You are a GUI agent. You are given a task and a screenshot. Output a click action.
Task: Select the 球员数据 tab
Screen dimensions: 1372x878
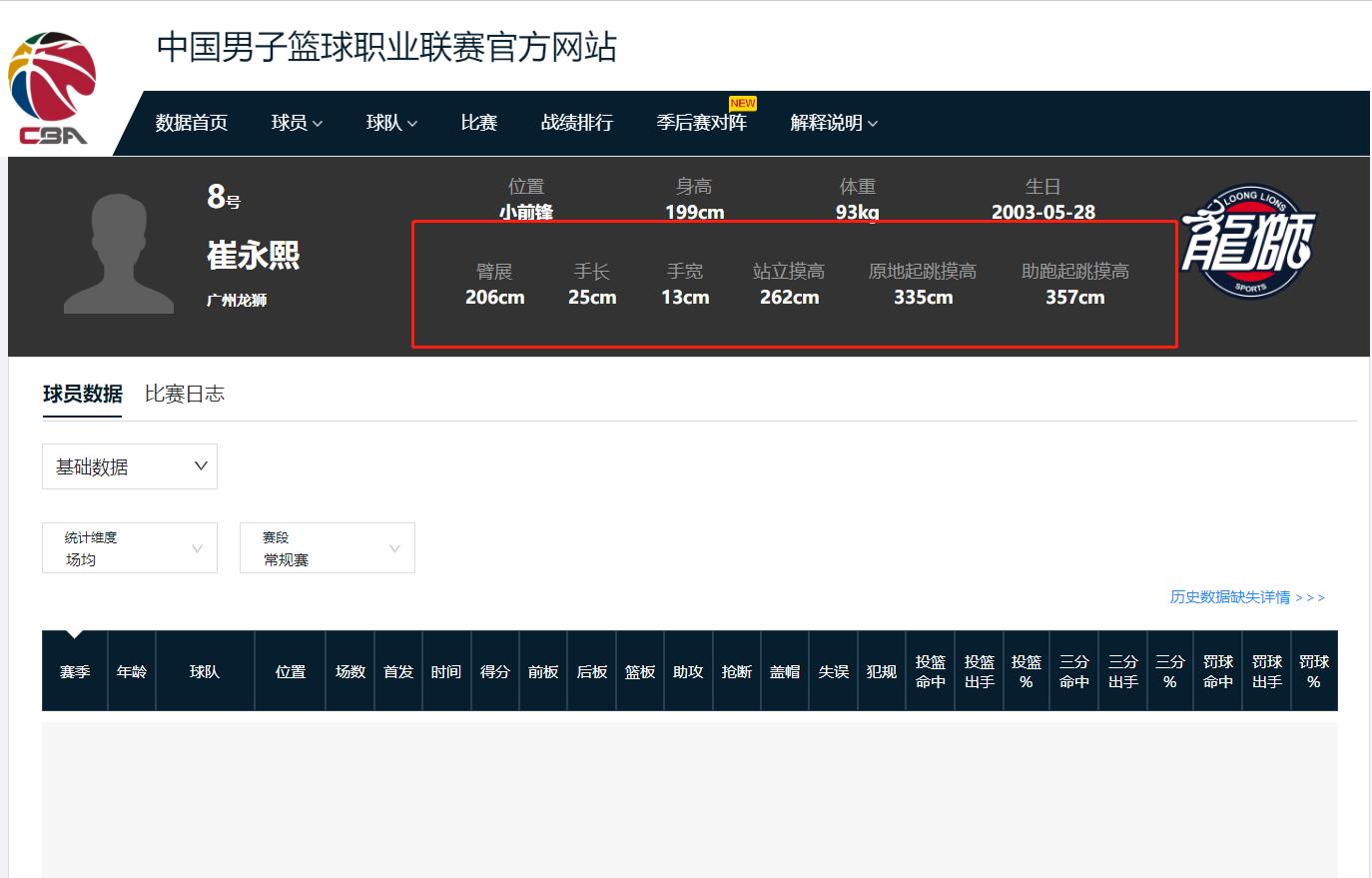82,395
